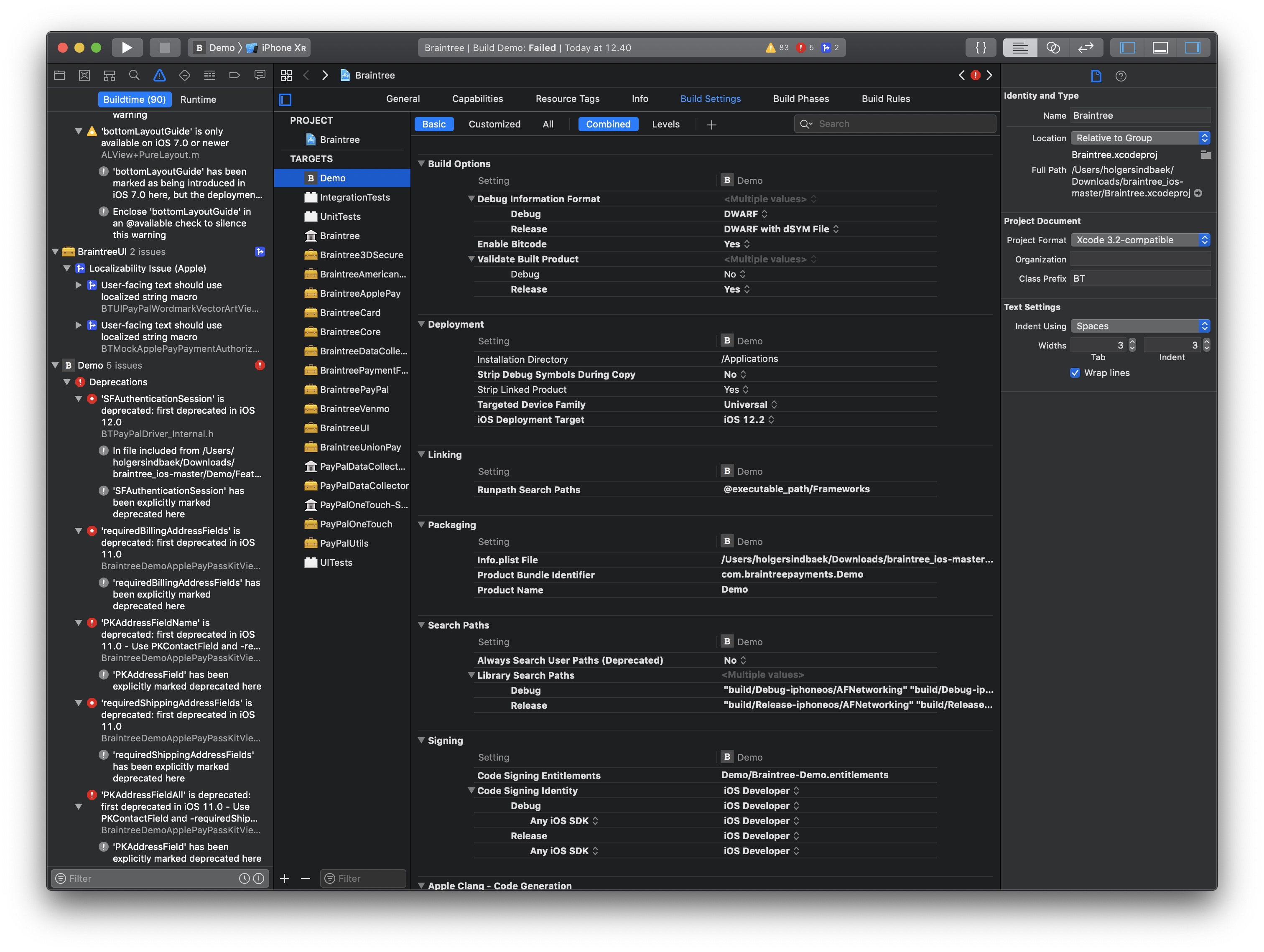
Task: Open the Debug navigator icon
Action: [x=210, y=75]
